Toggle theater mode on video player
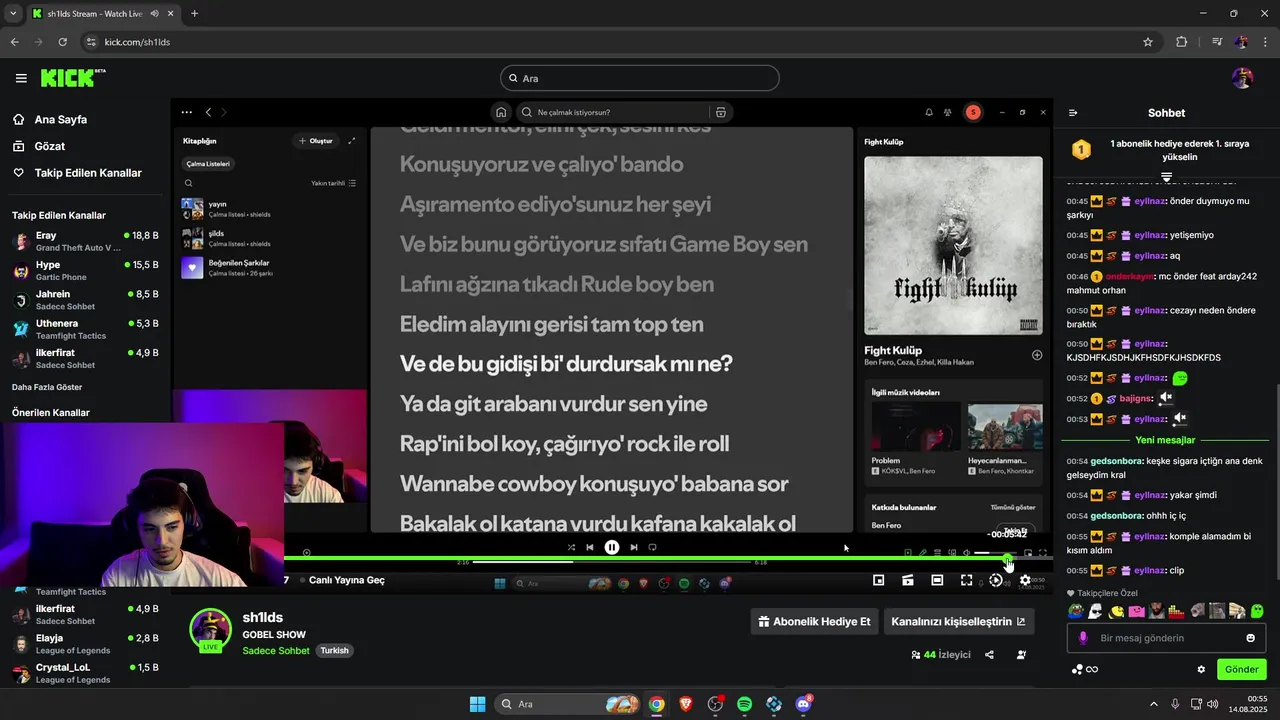 pyautogui.click(x=937, y=580)
